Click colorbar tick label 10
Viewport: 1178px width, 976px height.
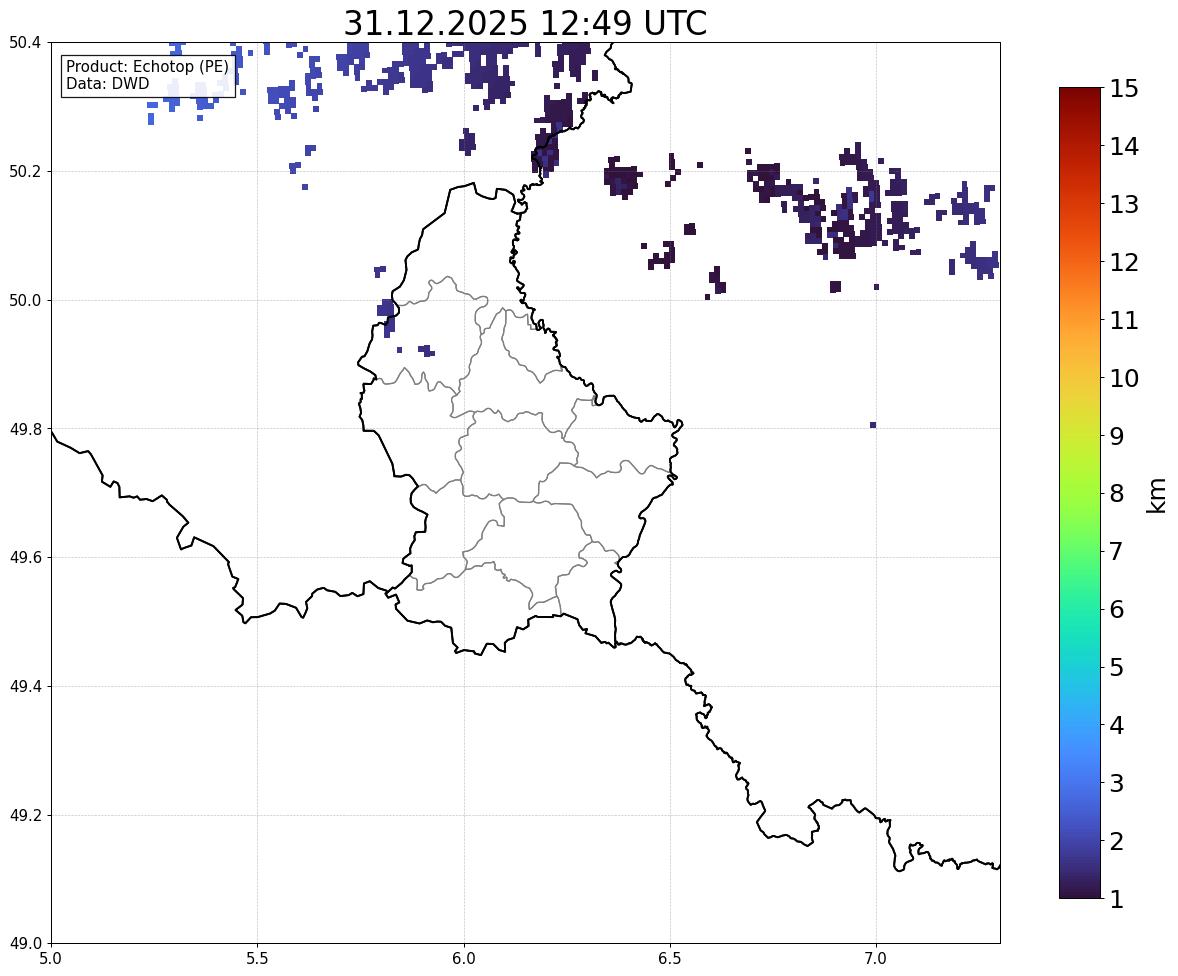point(1124,378)
